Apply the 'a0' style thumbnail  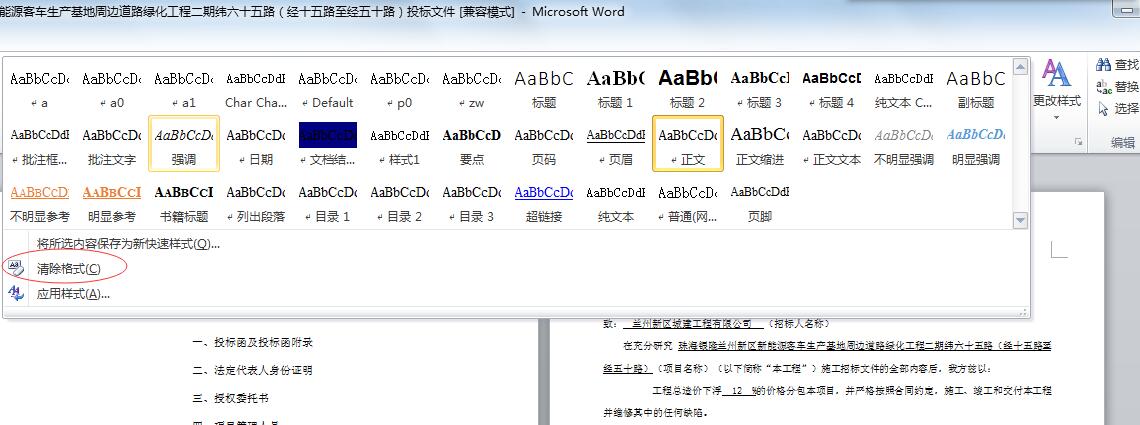tap(112, 87)
